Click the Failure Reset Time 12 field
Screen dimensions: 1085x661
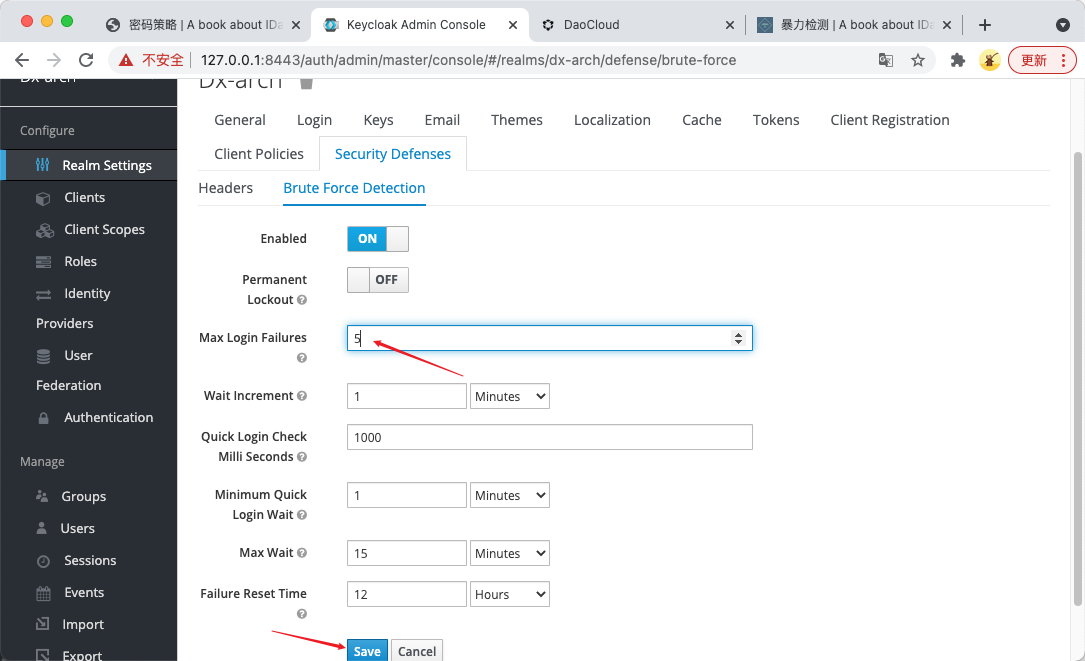[x=407, y=595]
